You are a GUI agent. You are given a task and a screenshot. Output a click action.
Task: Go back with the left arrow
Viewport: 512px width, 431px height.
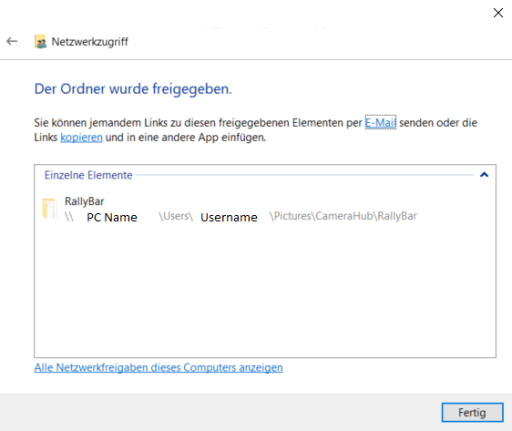(12, 41)
